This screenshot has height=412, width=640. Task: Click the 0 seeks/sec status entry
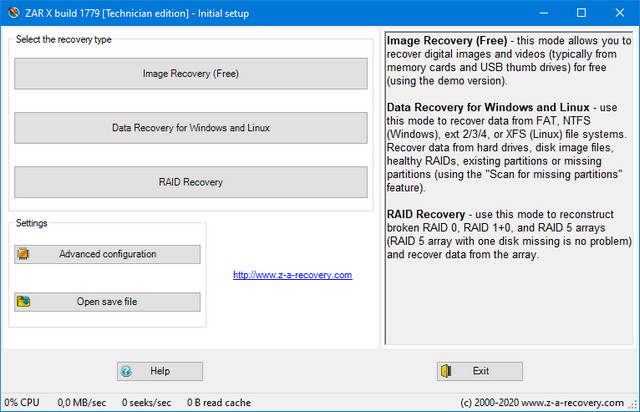pos(146,403)
